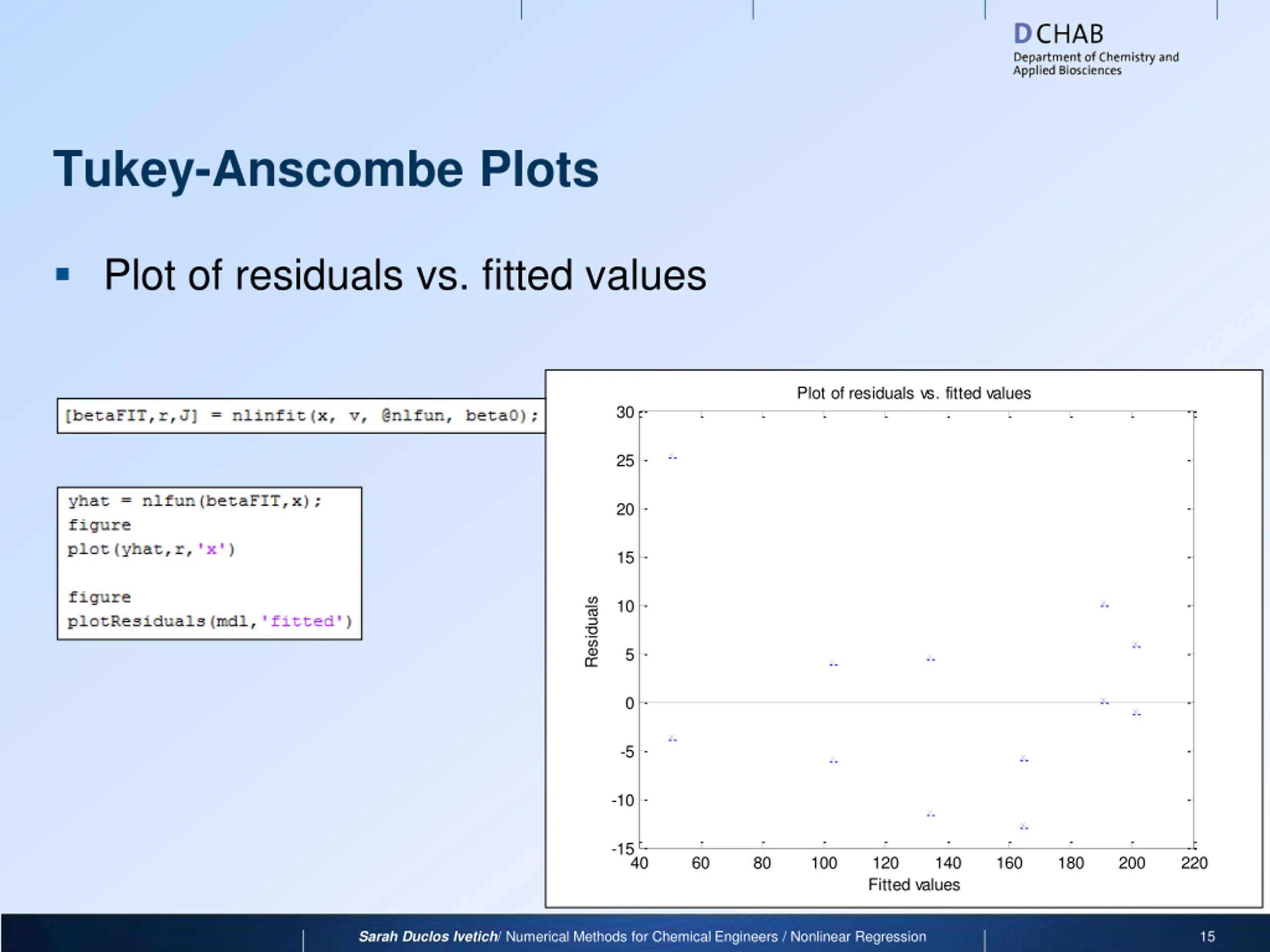Screen dimensions: 1270x952
Task: Click the x-axis tick label 100
Action: 824,863
